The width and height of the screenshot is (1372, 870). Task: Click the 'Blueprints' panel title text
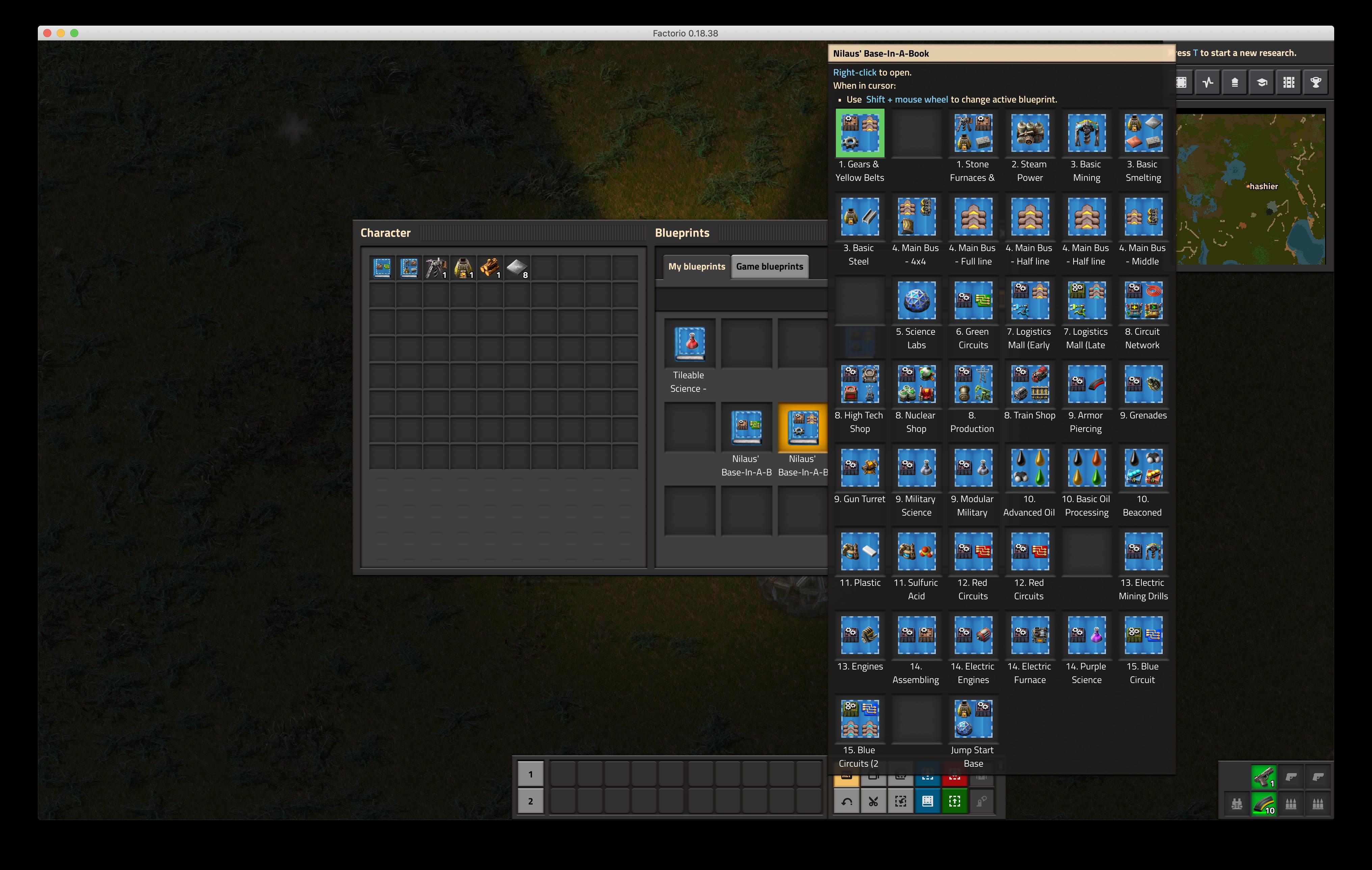[682, 233]
